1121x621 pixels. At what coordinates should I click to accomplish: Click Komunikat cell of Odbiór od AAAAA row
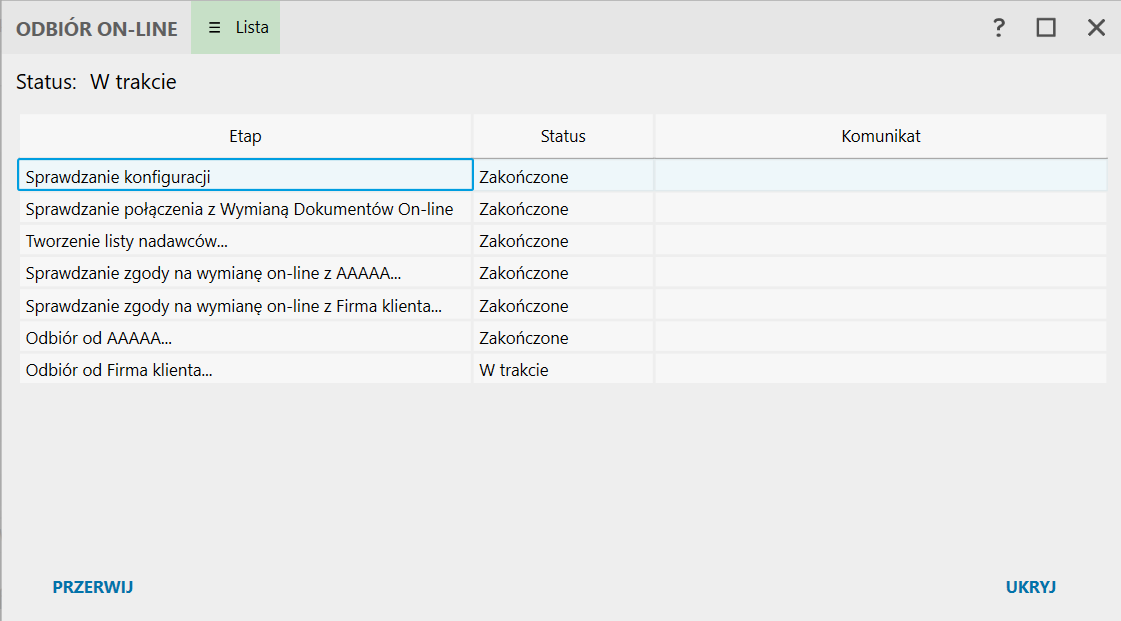pyautogui.click(x=880, y=338)
